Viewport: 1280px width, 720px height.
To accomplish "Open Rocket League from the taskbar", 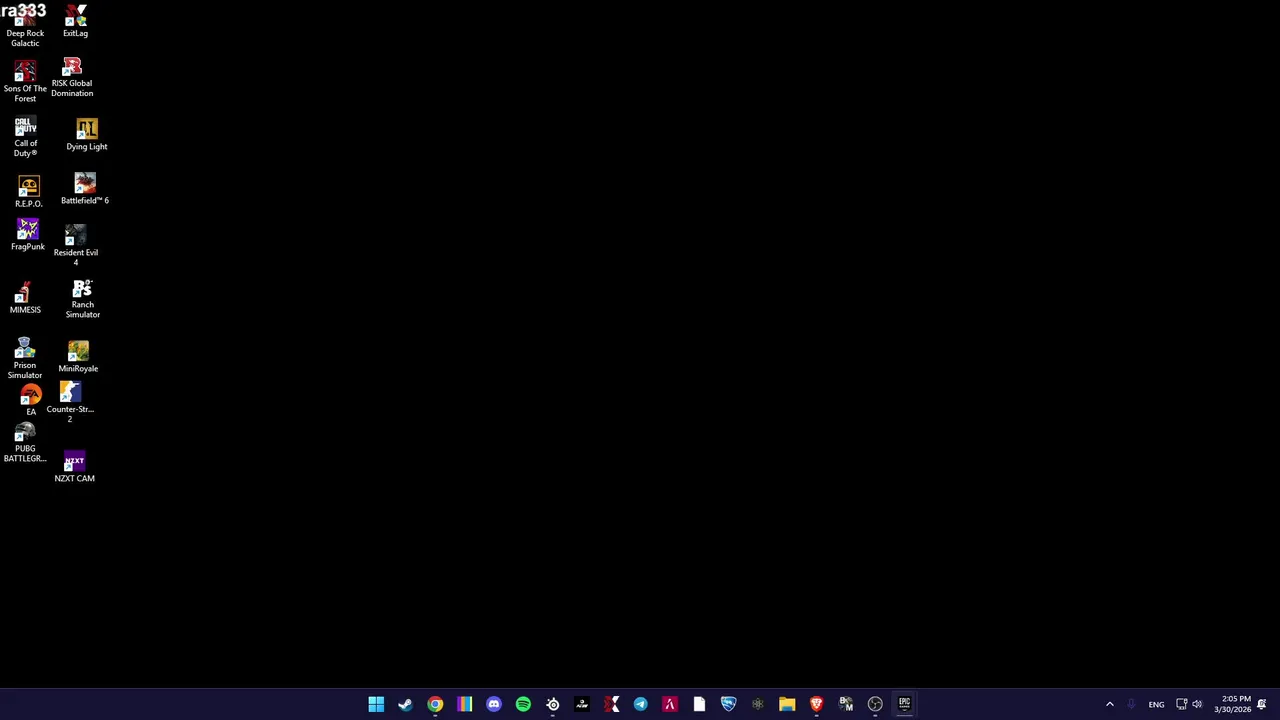I will (728, 704).
